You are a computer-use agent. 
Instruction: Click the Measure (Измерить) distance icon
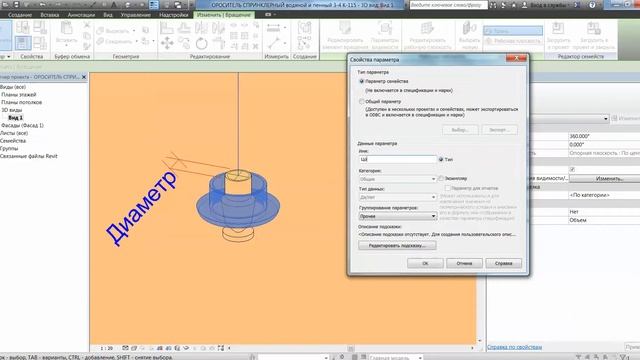pyautogui.click(x=273, y=28)
